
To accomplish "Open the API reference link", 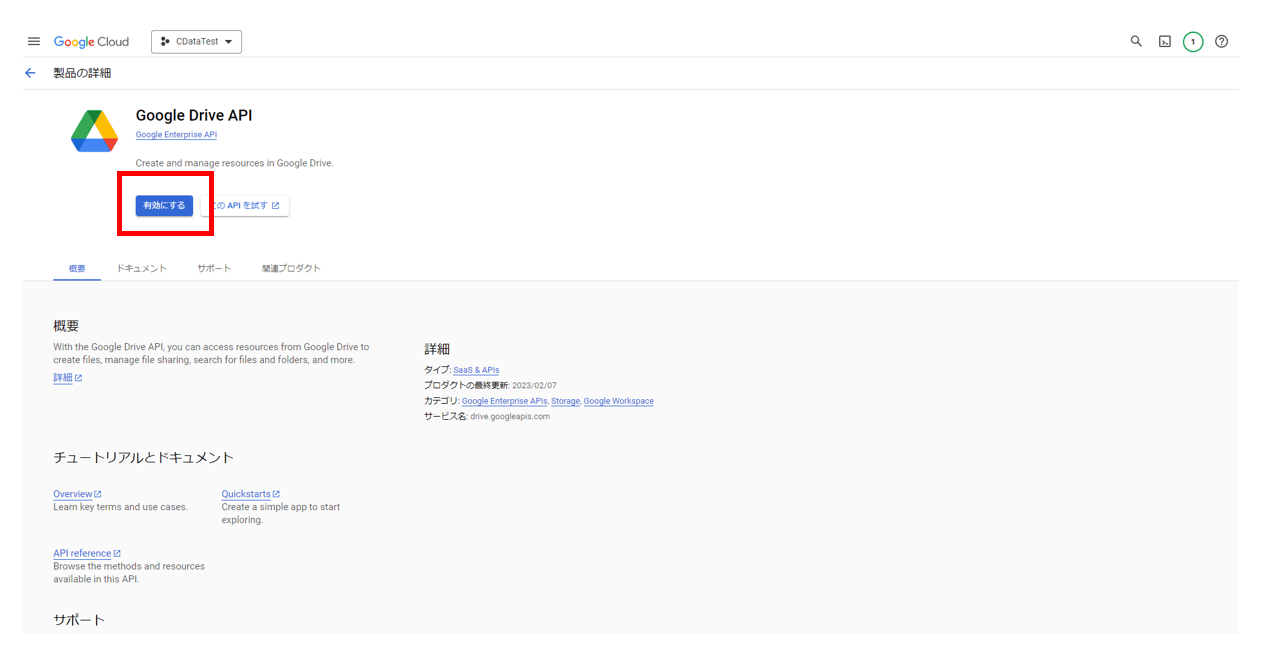I will (87, 553).
